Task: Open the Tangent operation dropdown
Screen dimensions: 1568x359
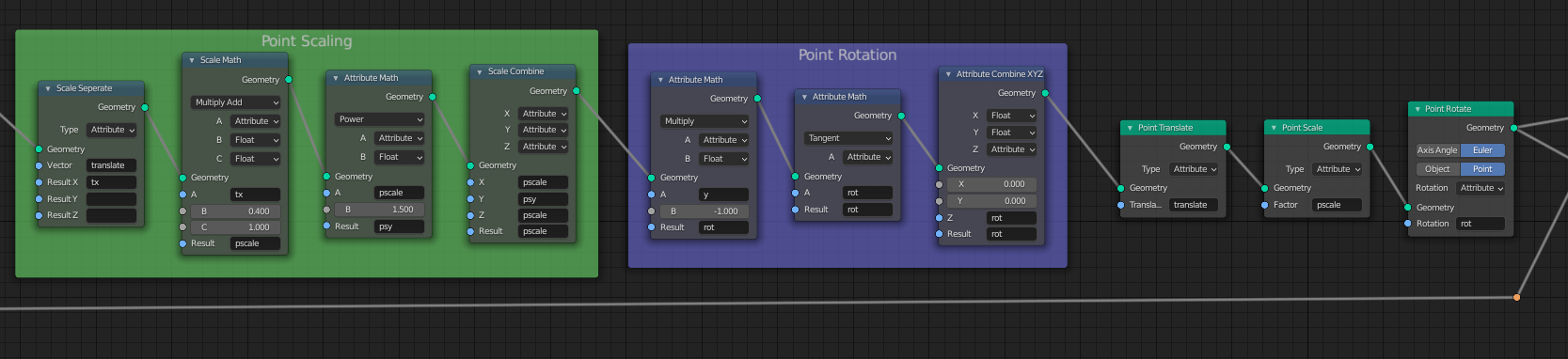Action: (848, 138)
